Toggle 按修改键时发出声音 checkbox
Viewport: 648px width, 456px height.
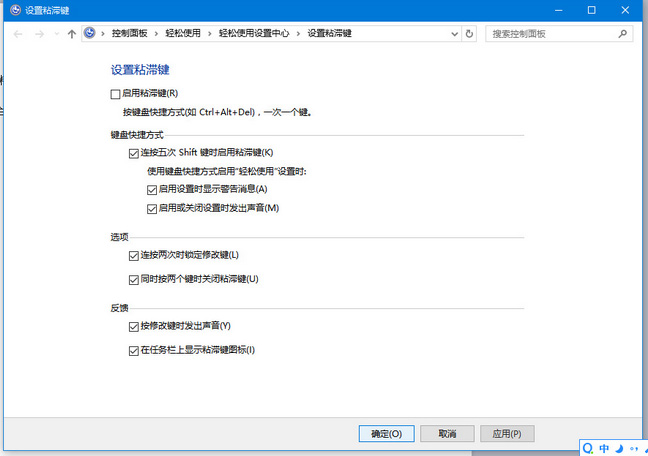(134, 327)
